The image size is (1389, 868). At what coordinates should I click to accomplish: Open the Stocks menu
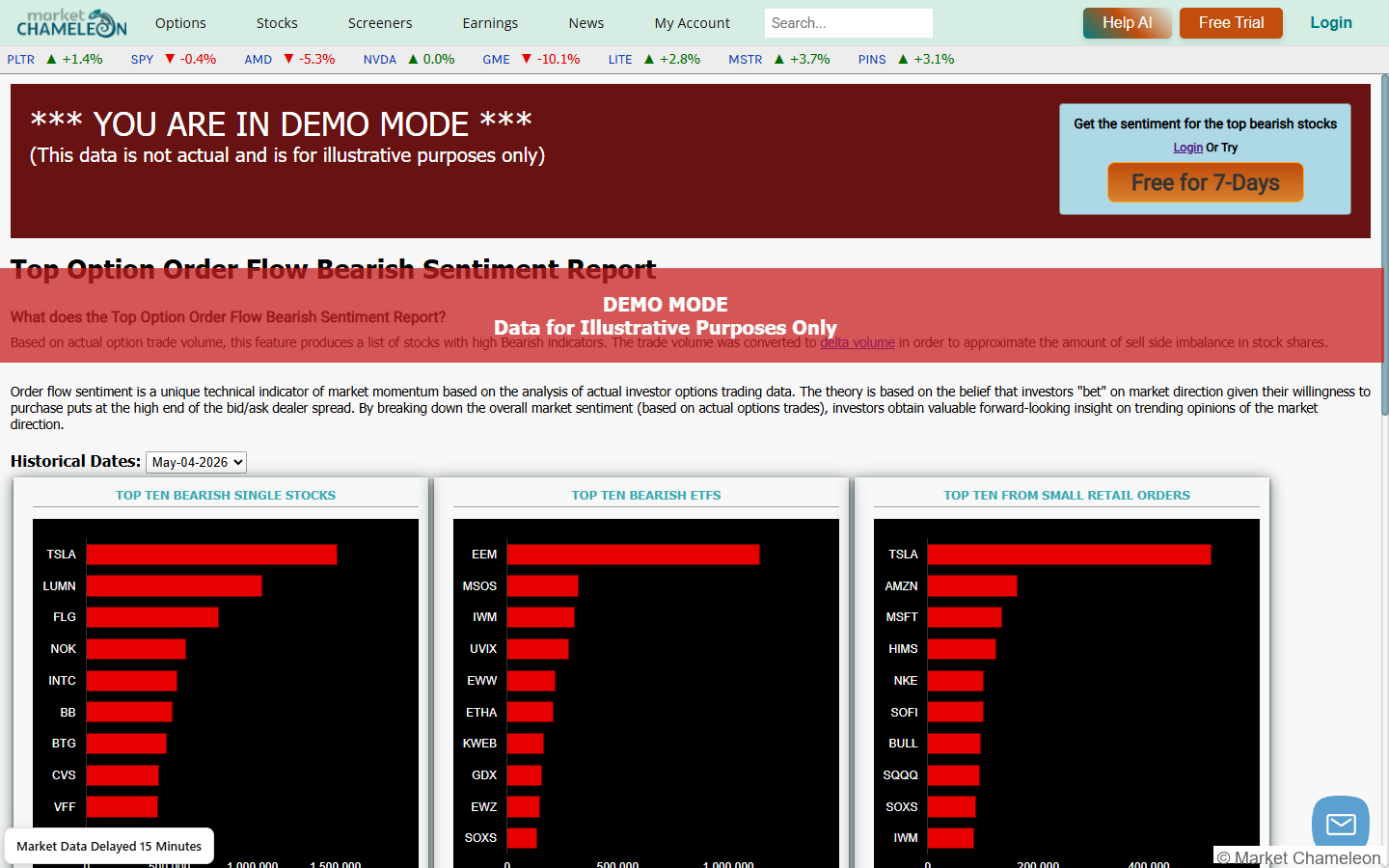[x=277, y=23]
